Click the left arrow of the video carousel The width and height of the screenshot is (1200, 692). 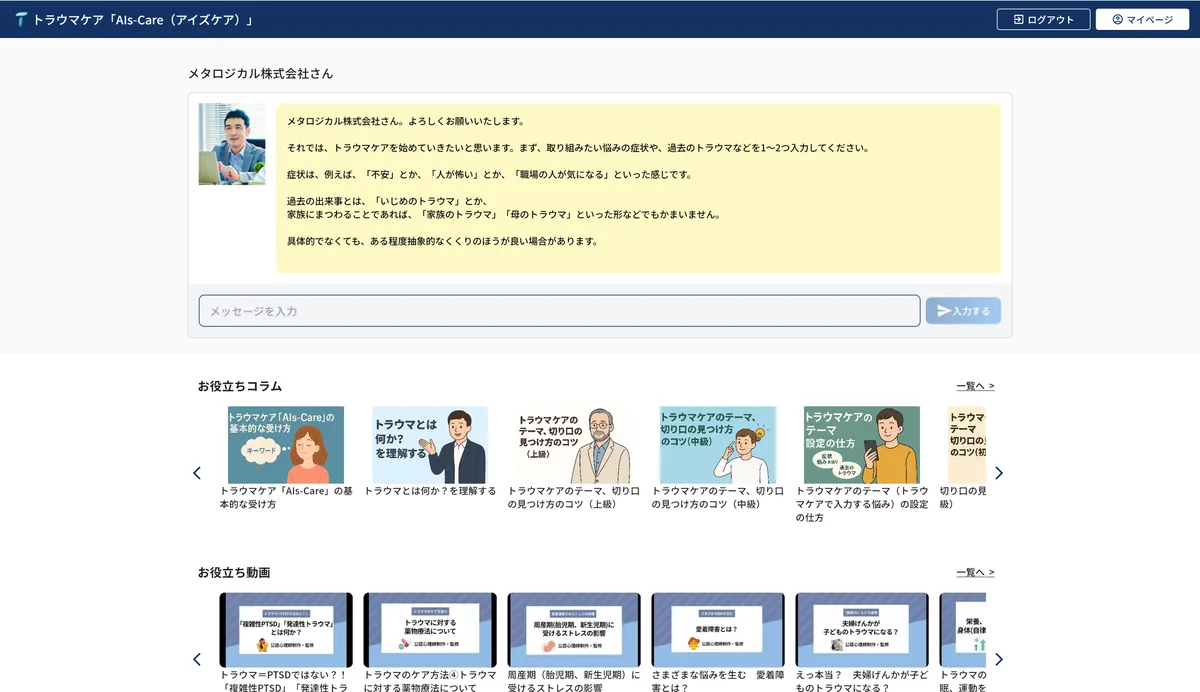pos(197,659)
